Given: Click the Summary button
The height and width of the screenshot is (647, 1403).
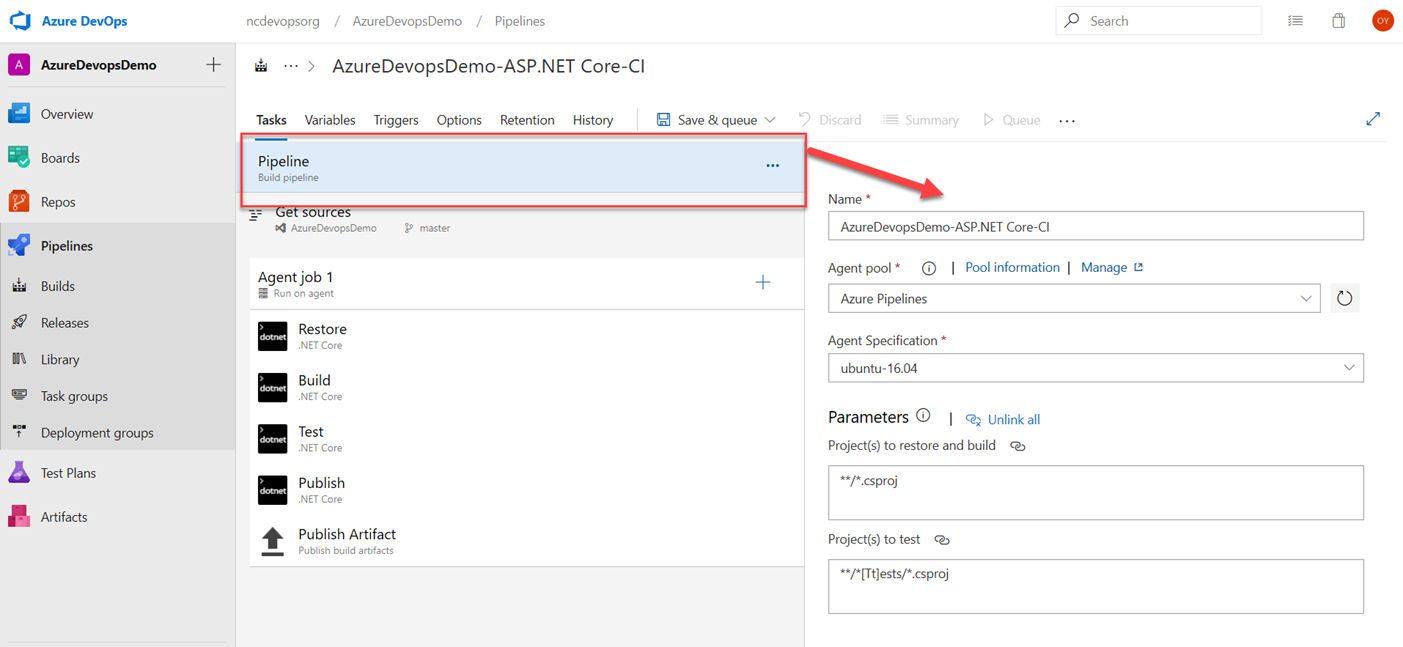Looking at the screenshot, I should pyautogui.click(x=921, y=120).
